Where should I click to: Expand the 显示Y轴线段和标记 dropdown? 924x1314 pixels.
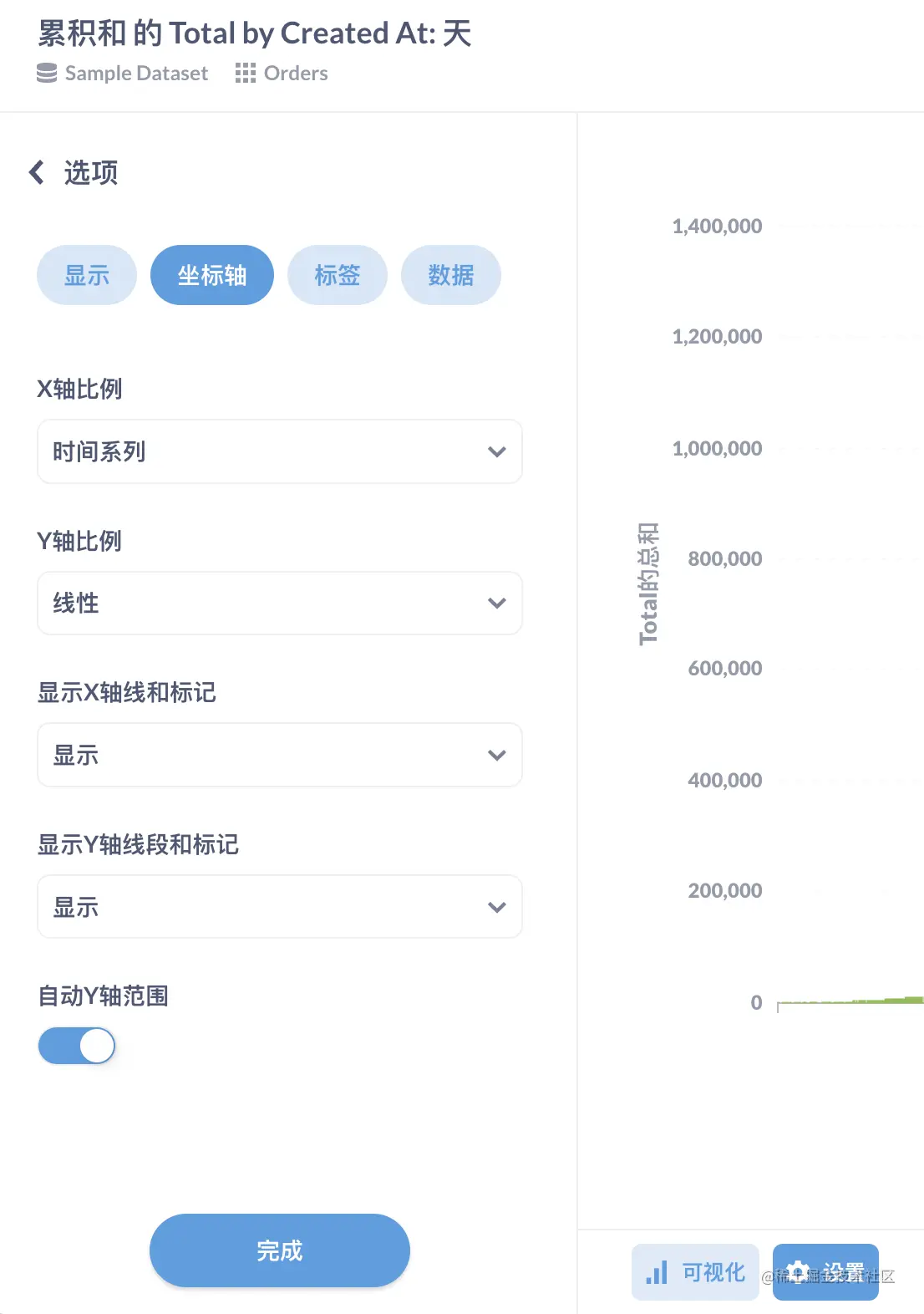280,907
